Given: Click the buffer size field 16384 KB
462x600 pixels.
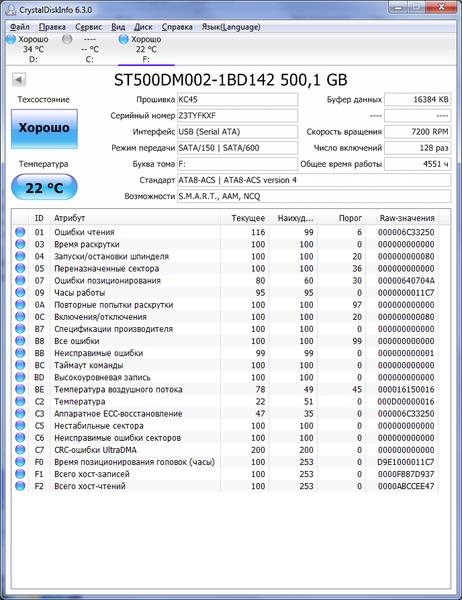Looking at the screenshot, I should coord(418,99).
